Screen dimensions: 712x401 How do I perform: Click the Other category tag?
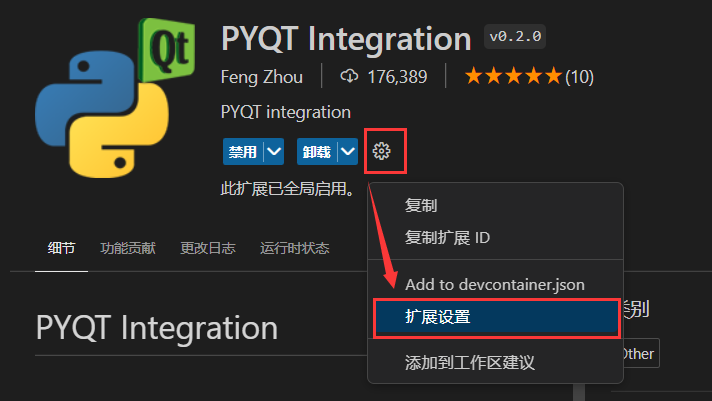coord(641,353)
